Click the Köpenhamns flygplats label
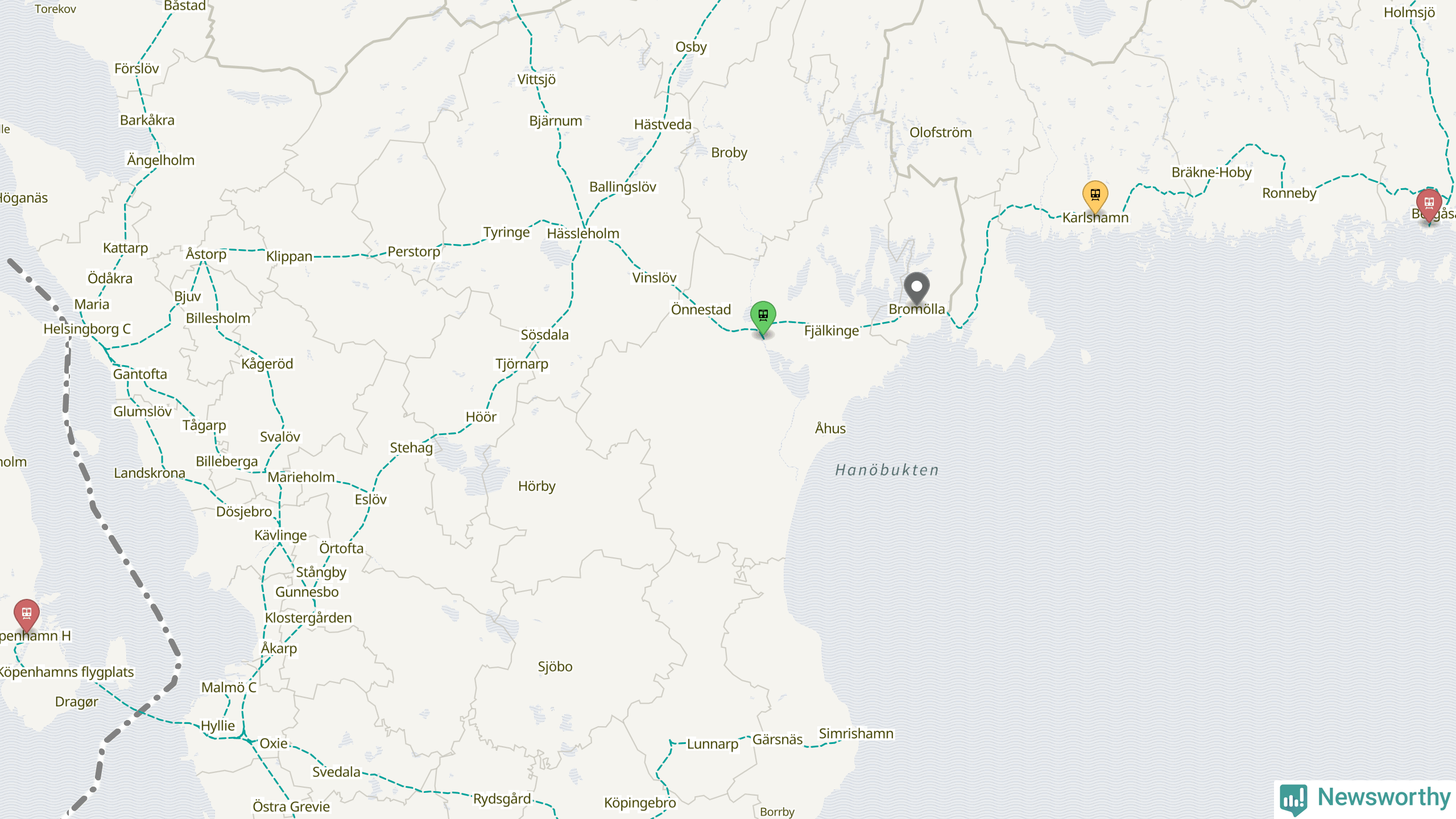1456x819 pixels. point(67,672)
